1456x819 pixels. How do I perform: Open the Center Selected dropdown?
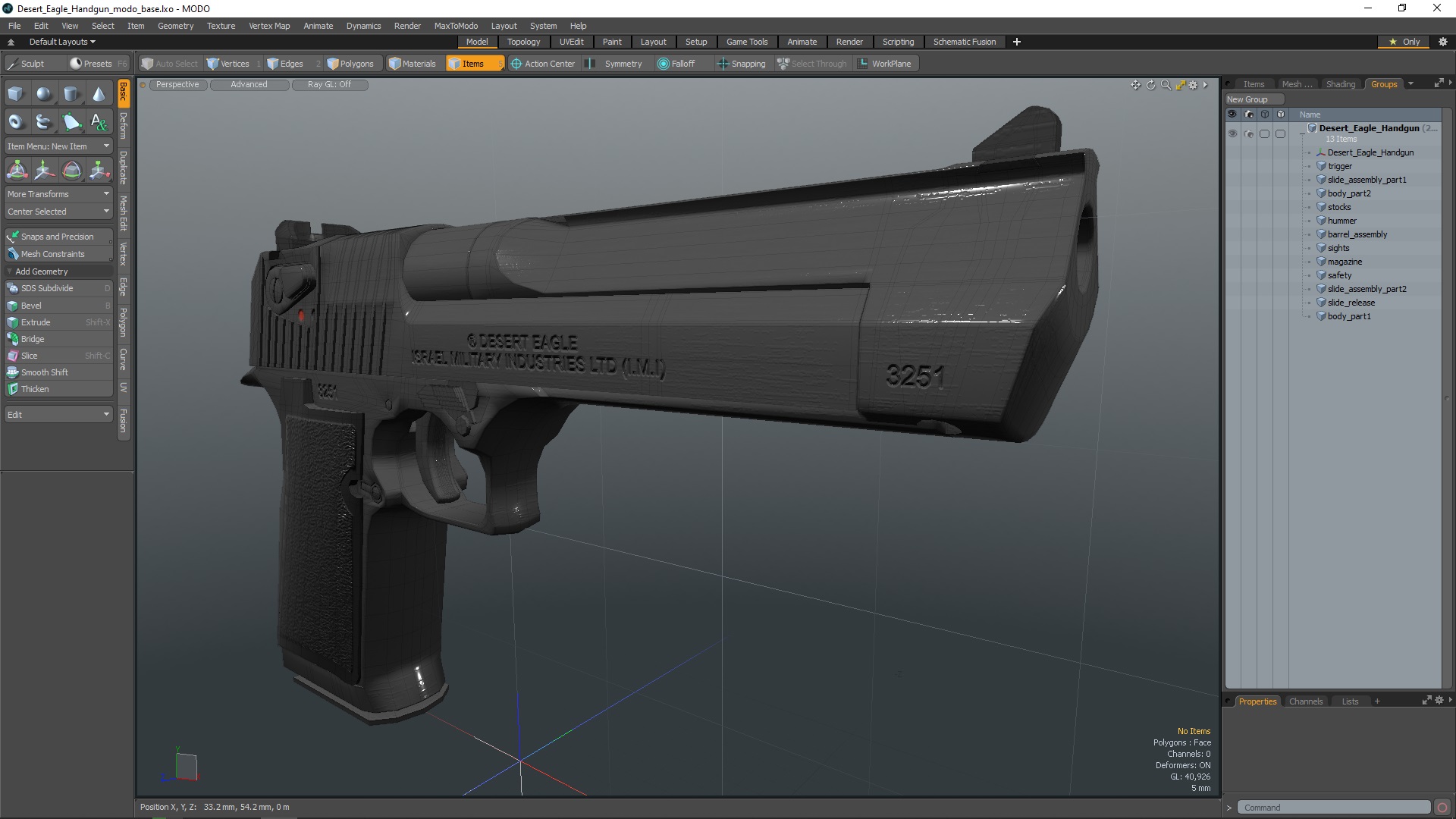pyautogui.click(x=58, y=212)
